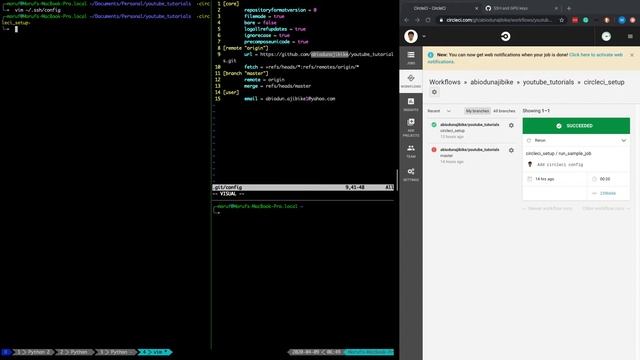Click the user avatar in CircleCI header

(x=411, y=36)
